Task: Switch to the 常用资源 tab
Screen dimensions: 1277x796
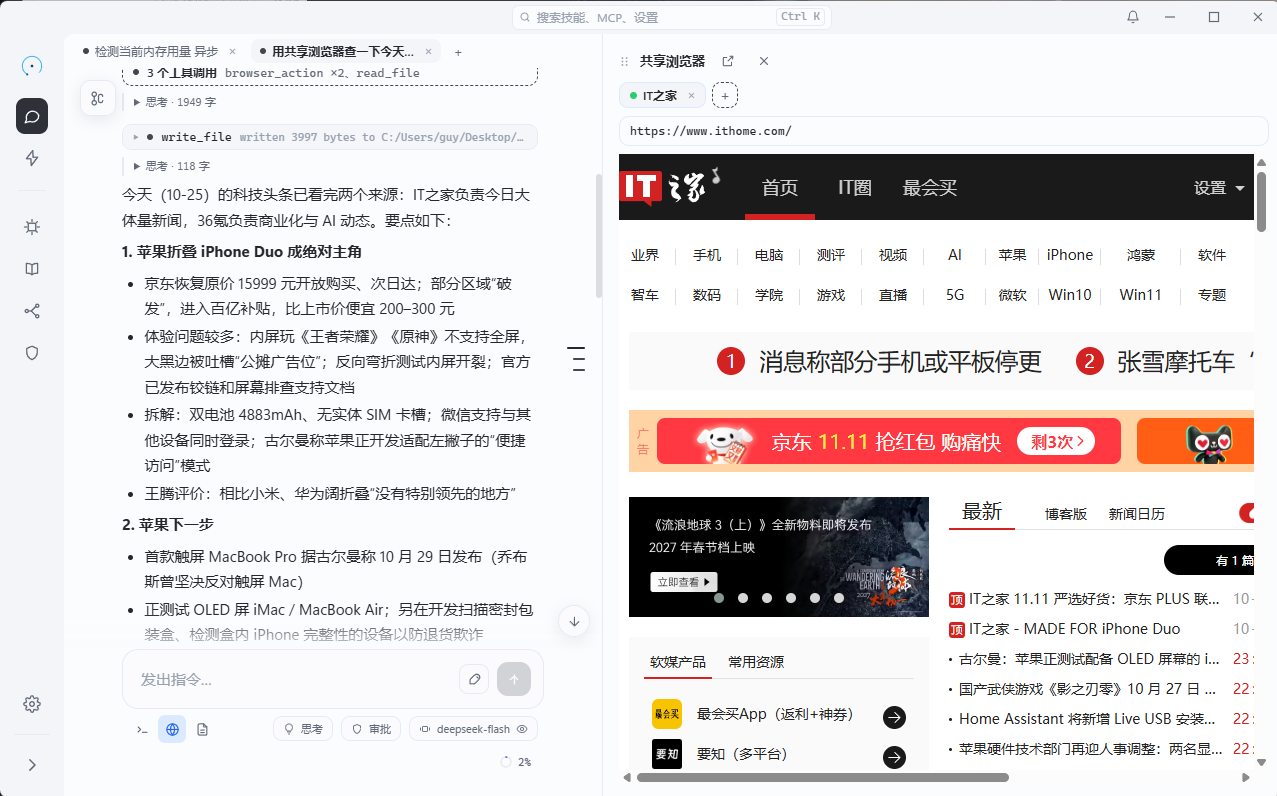Action: tap(756, 661)
